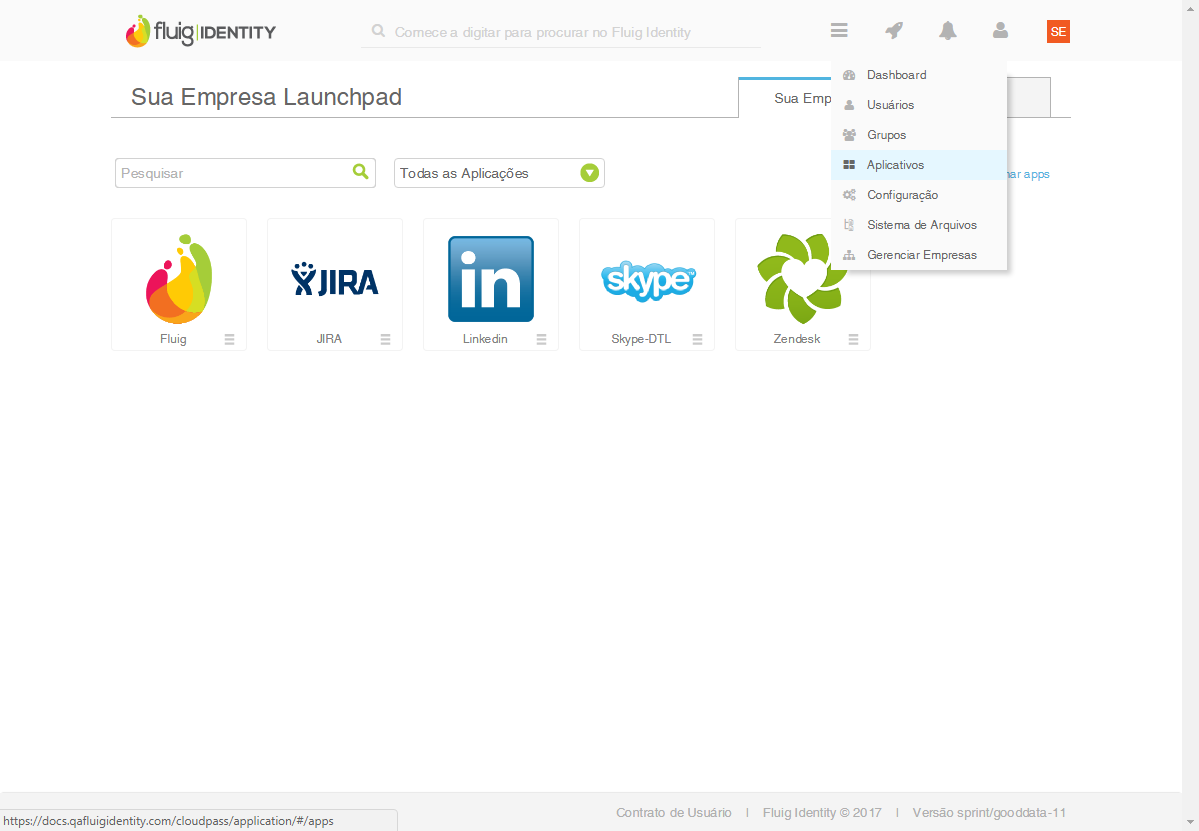Click the green magnifier search icon
Image resolution: width=1199 pixels, height=831 pixels.
point(360,171)
